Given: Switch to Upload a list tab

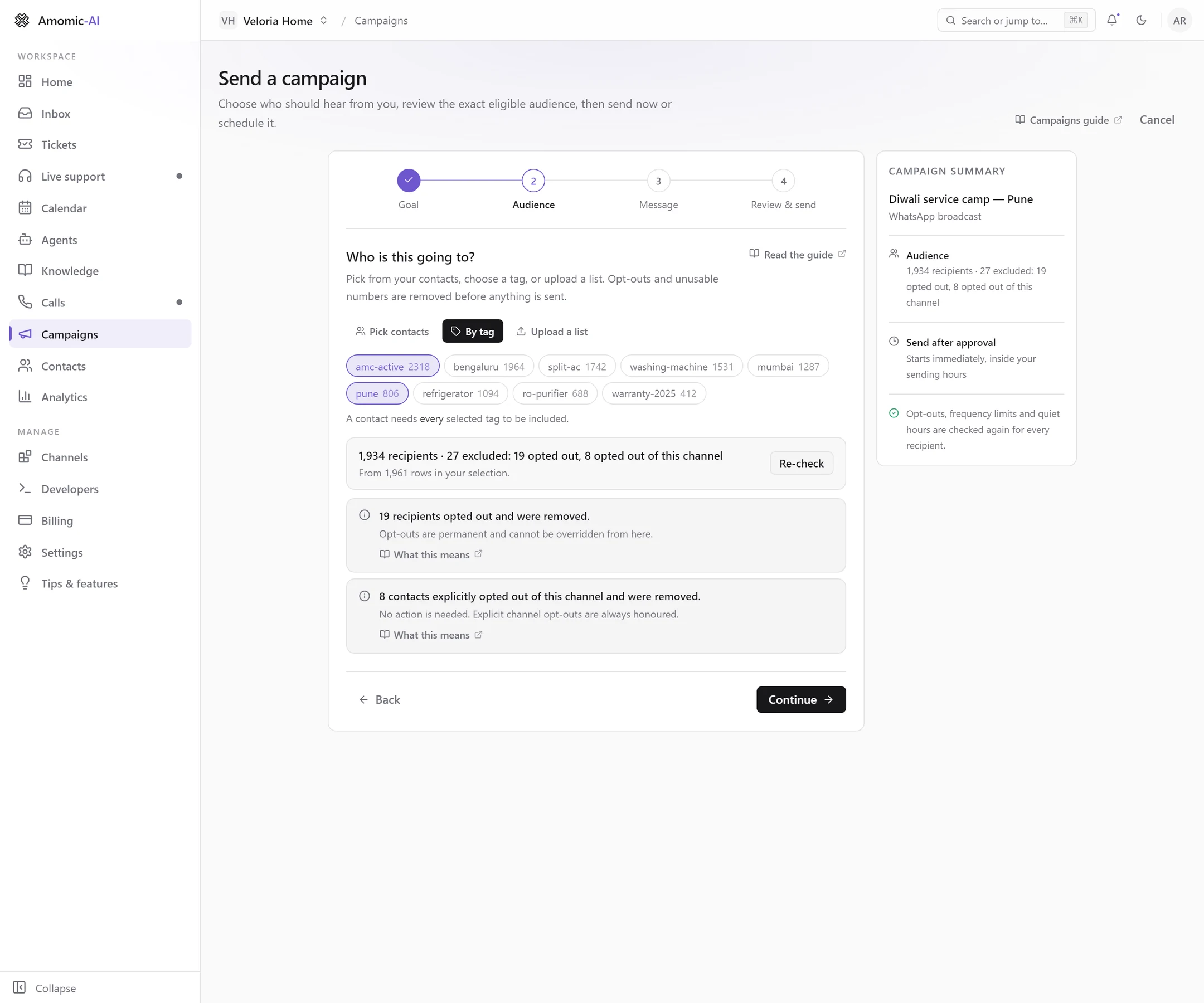Looking at the screenshot, I should pyautogui.click(x=551, y=332).
